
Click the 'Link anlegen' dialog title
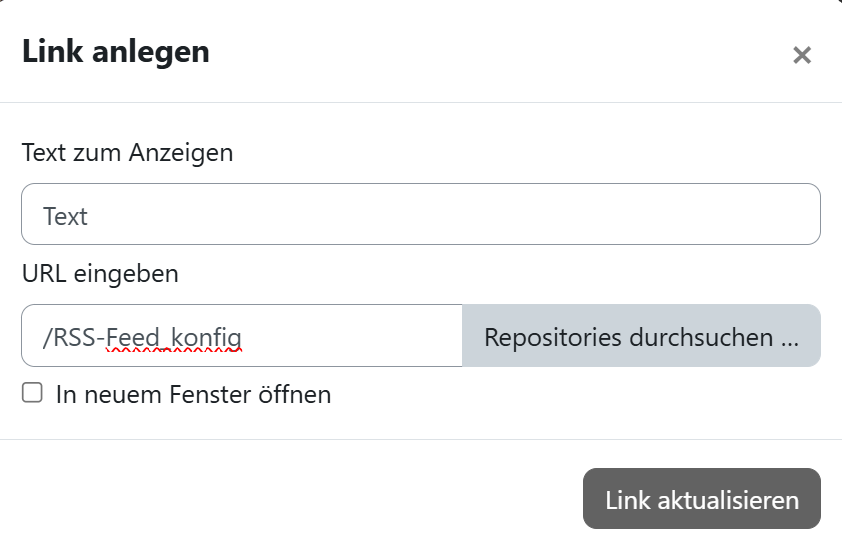click(x=116, y=52)
